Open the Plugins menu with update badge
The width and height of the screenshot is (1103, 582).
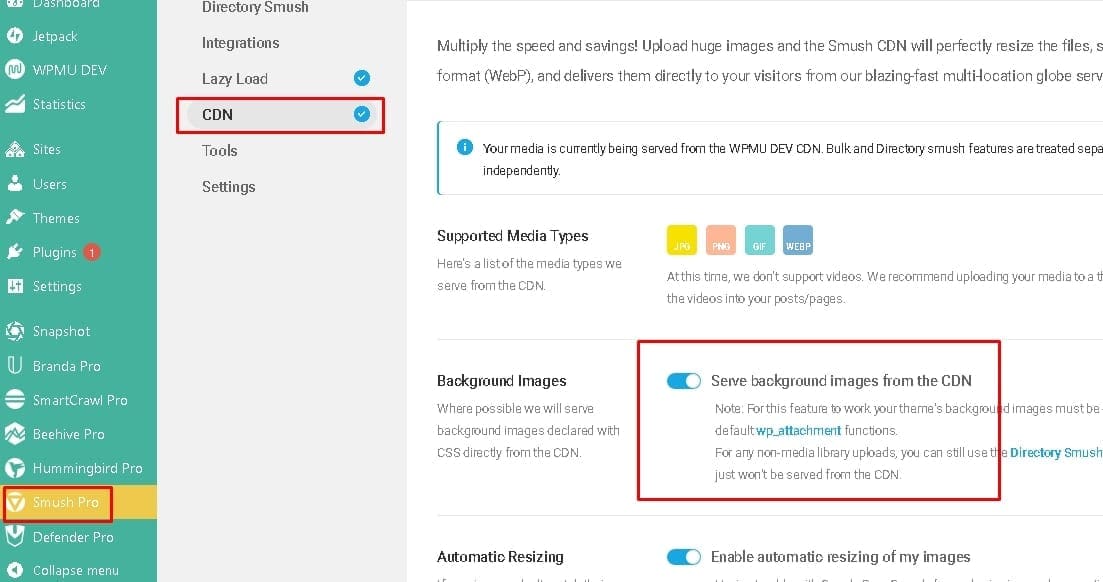54,252
